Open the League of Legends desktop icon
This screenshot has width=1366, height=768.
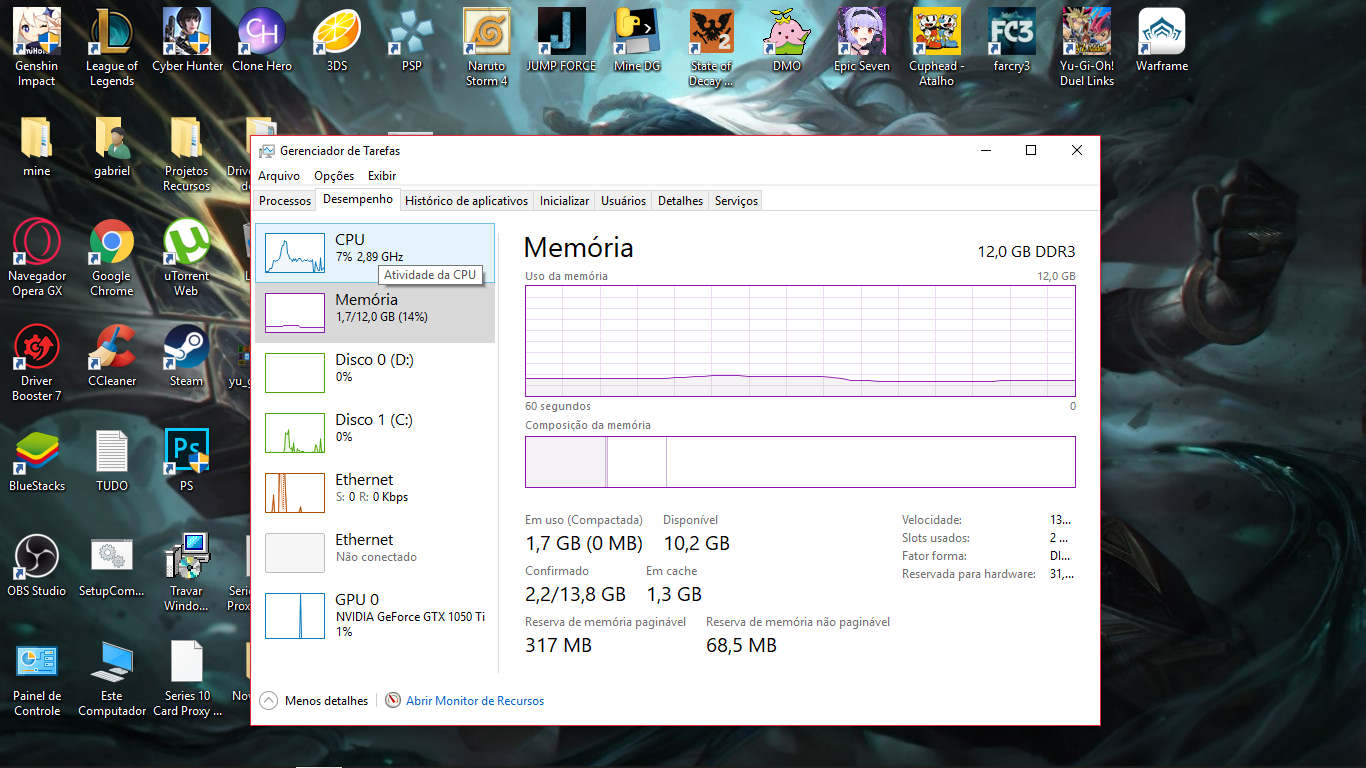[x=112, y=47]
